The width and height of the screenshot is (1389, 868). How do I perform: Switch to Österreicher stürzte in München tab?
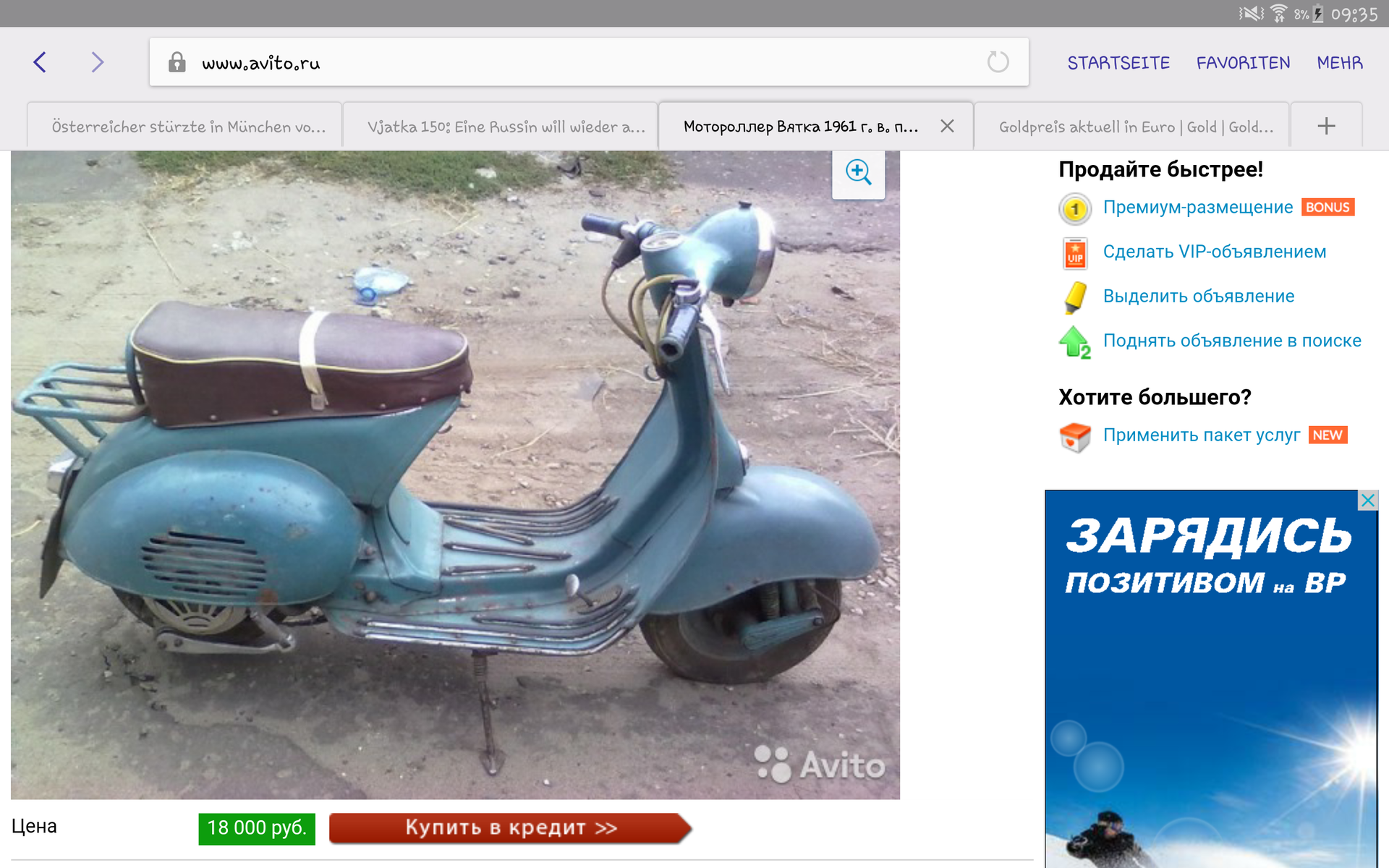(188, 127)
